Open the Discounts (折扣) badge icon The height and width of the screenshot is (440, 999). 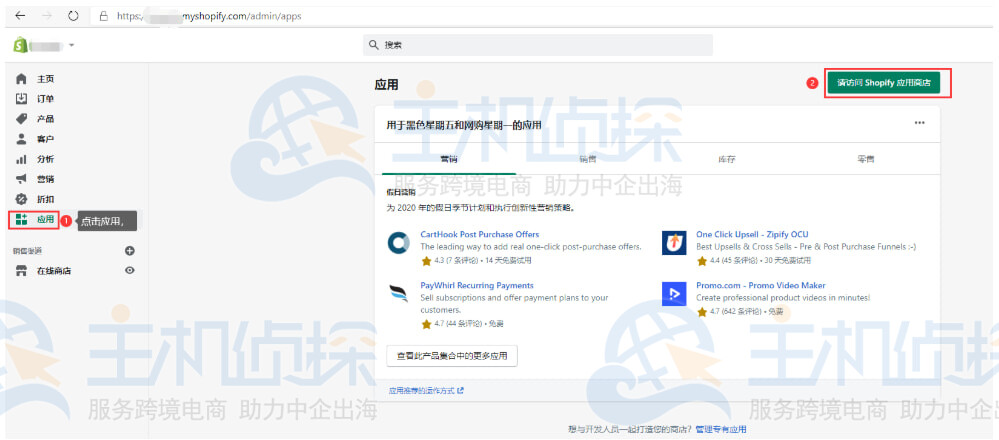pos(21,199)
